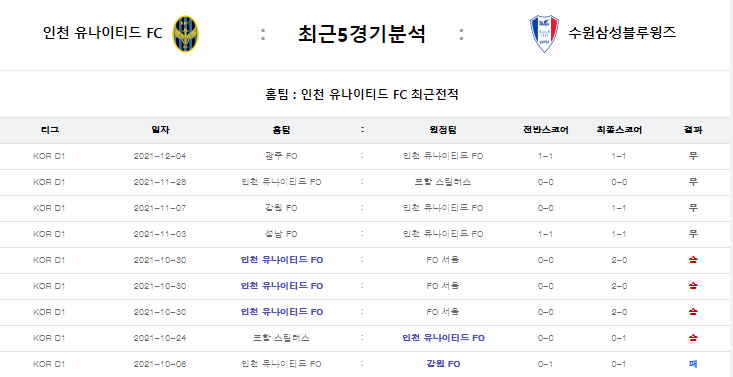Select the 수원삼성블루윙즈 team name header
Image resolution: width=733 pixels, height=377 pixels.
622,33
